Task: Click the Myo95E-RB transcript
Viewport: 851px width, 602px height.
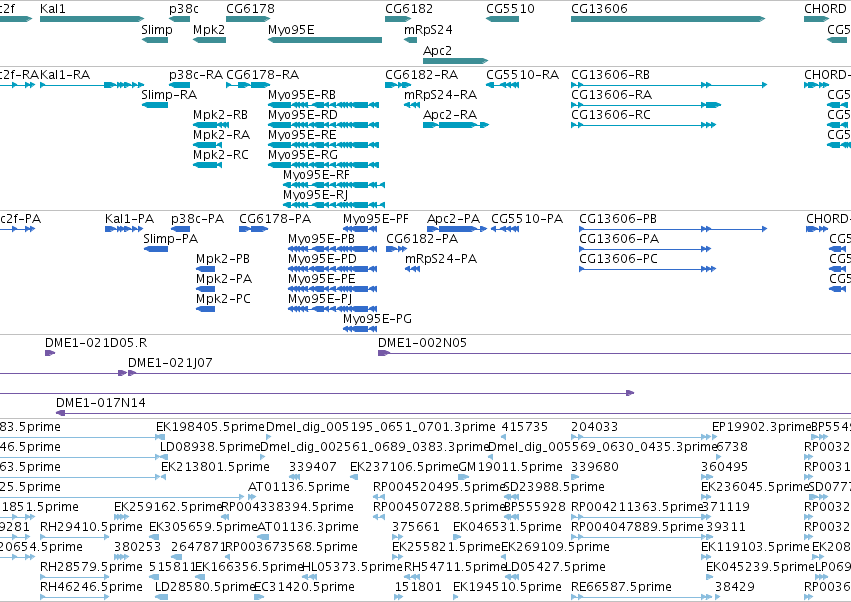Action: pos(323,105)
